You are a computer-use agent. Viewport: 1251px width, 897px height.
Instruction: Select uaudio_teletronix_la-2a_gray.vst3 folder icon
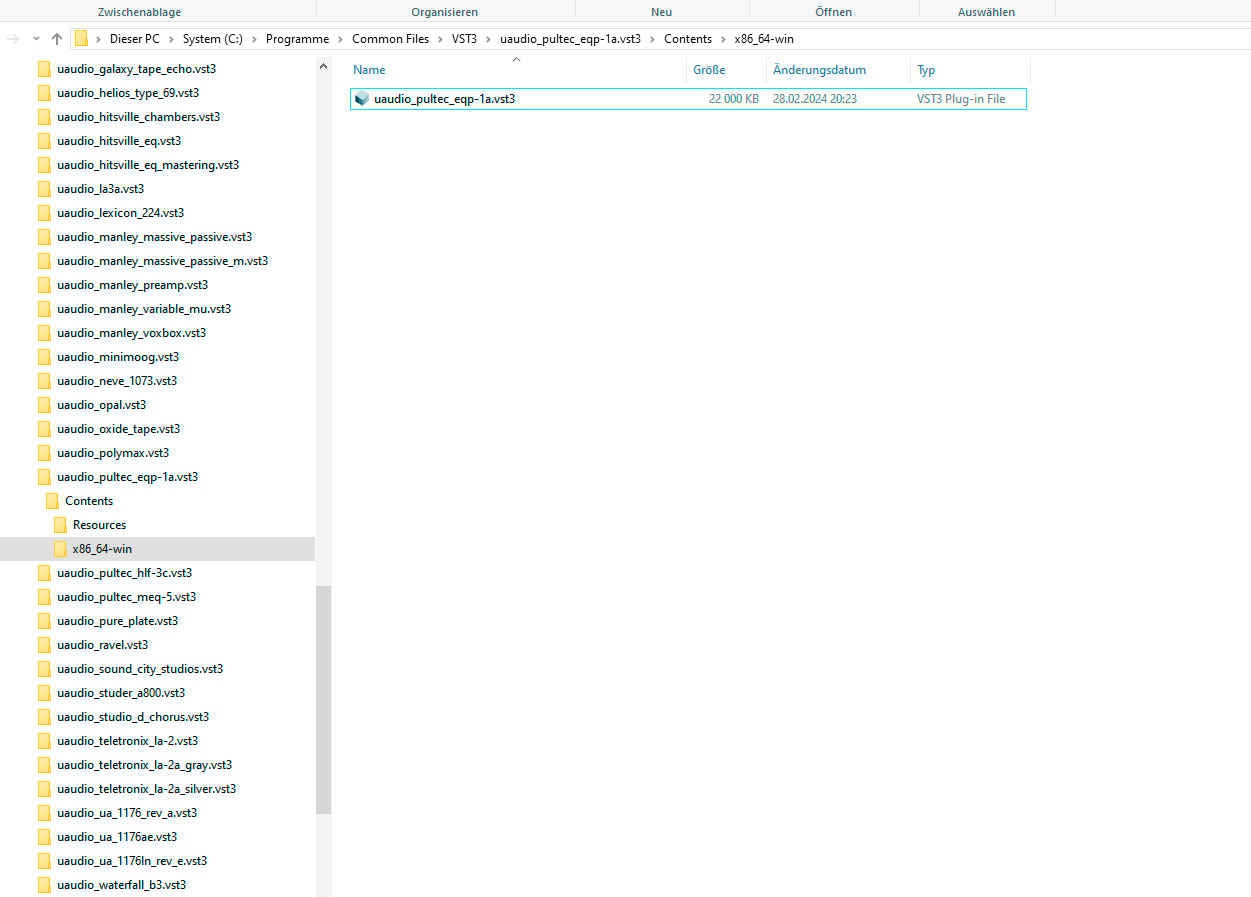tap(44, 765)
